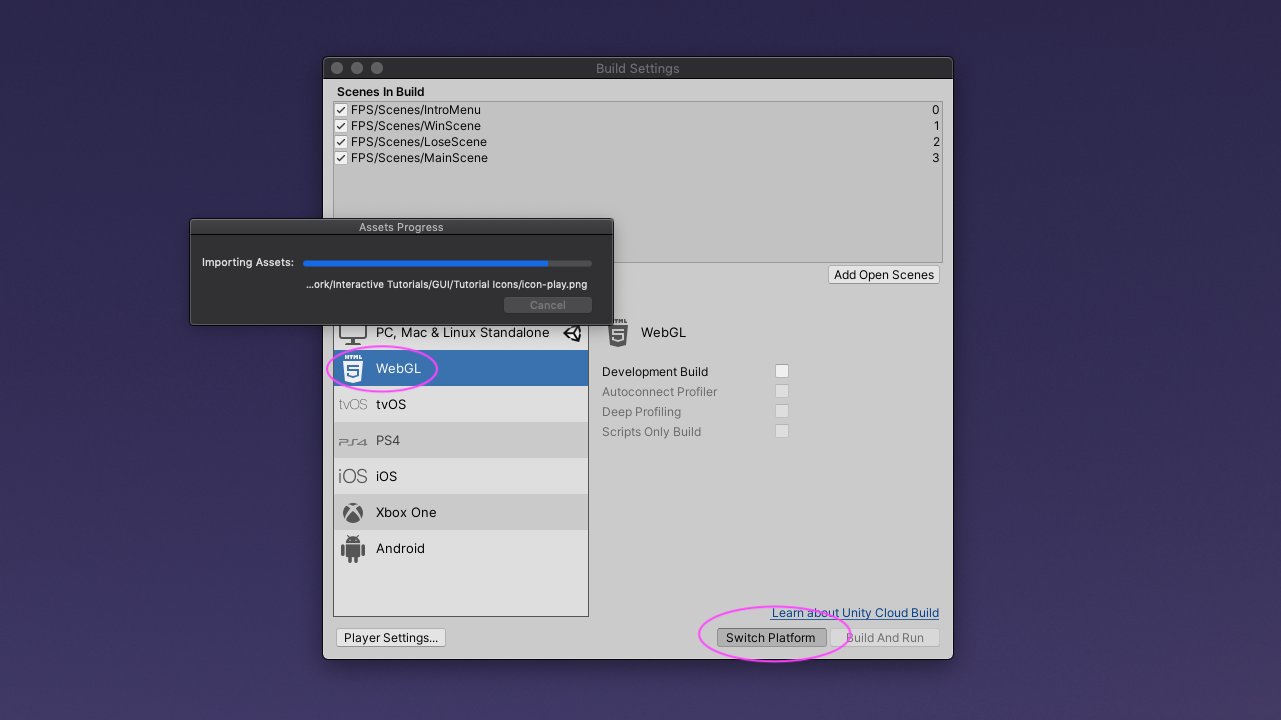
Task: Click the PS4 platform logo
Action: pyautogui.click(x=353, y=440)
